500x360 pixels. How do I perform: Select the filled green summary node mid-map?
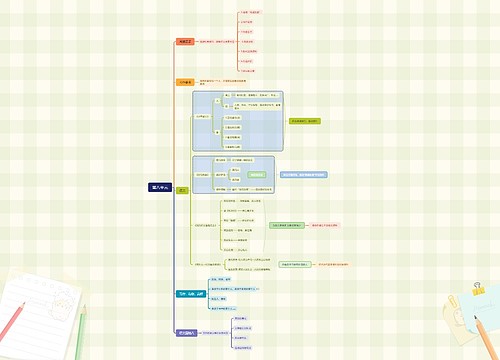(287, 226)
